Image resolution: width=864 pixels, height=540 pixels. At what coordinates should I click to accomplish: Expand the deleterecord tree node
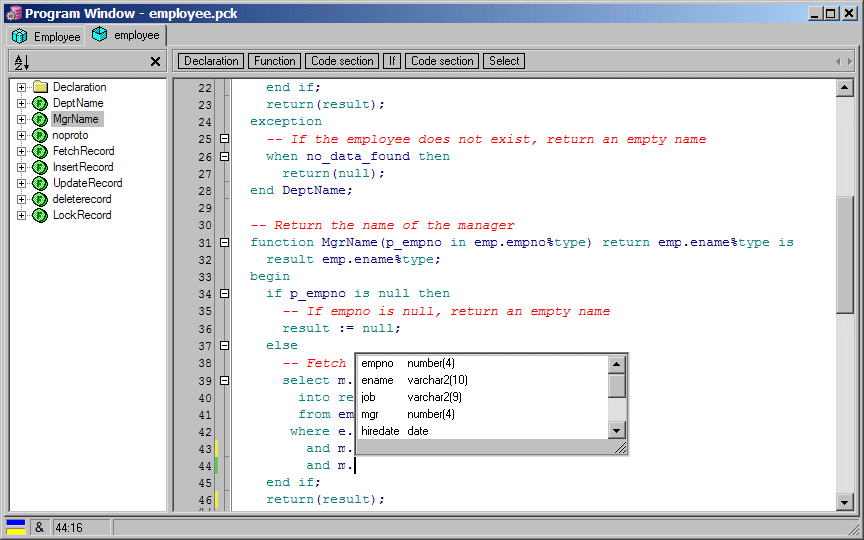point(21,199)
